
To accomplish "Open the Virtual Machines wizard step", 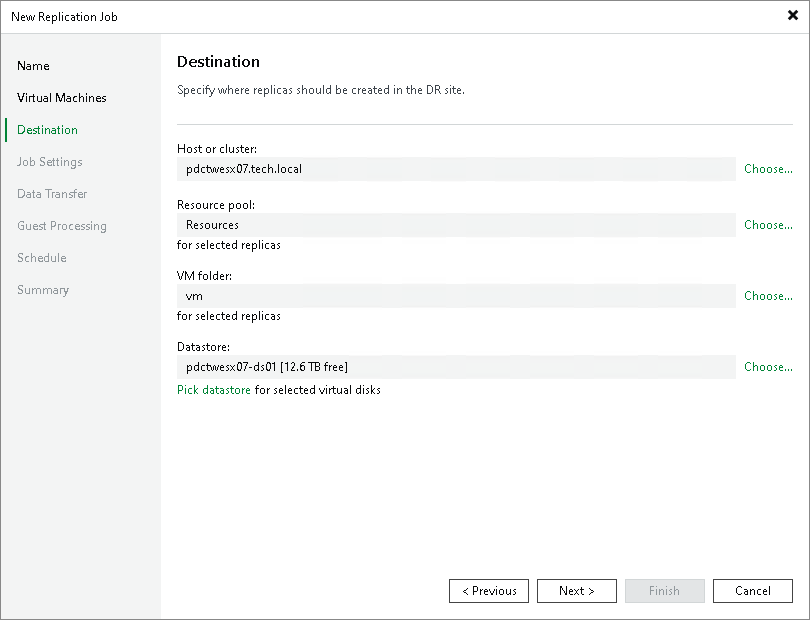I will (61, 97).
